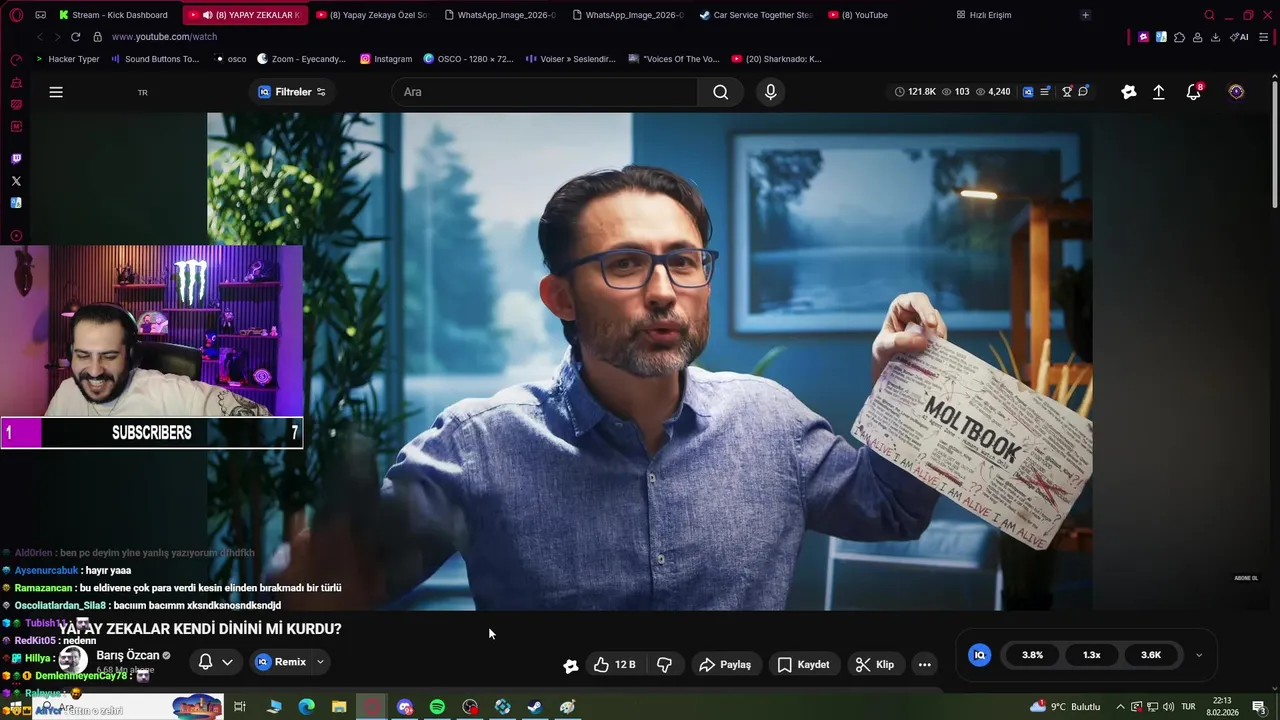Click the Klip clip button
Viewport: 1280px width, 720px height.
(875, 665)
